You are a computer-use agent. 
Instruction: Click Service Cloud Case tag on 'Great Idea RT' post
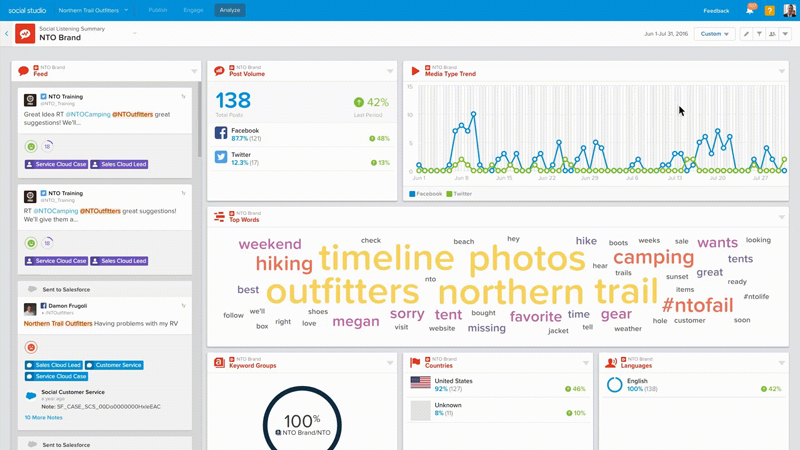click(x=56, y=164)
